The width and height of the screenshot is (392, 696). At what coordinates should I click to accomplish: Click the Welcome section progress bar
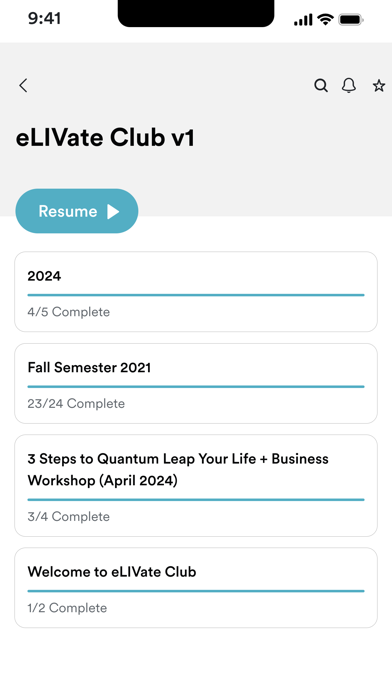pos(196,591)
